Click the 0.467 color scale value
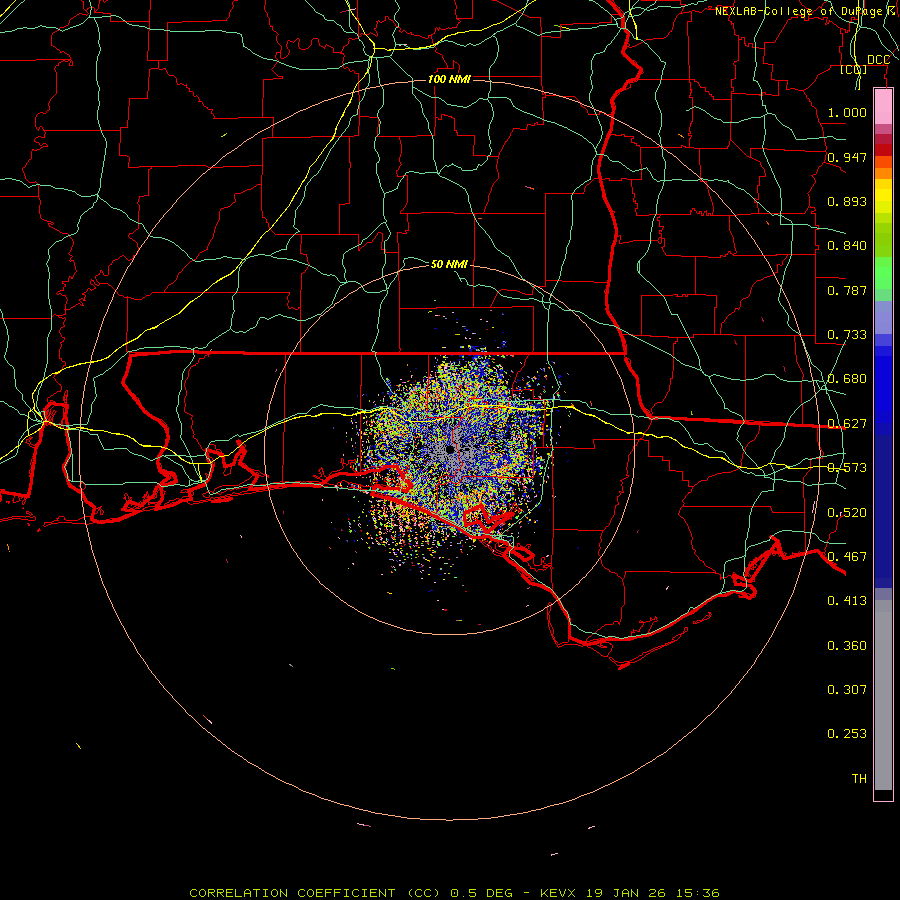This screenshot has height=900, width=900. tap(847, 557)
